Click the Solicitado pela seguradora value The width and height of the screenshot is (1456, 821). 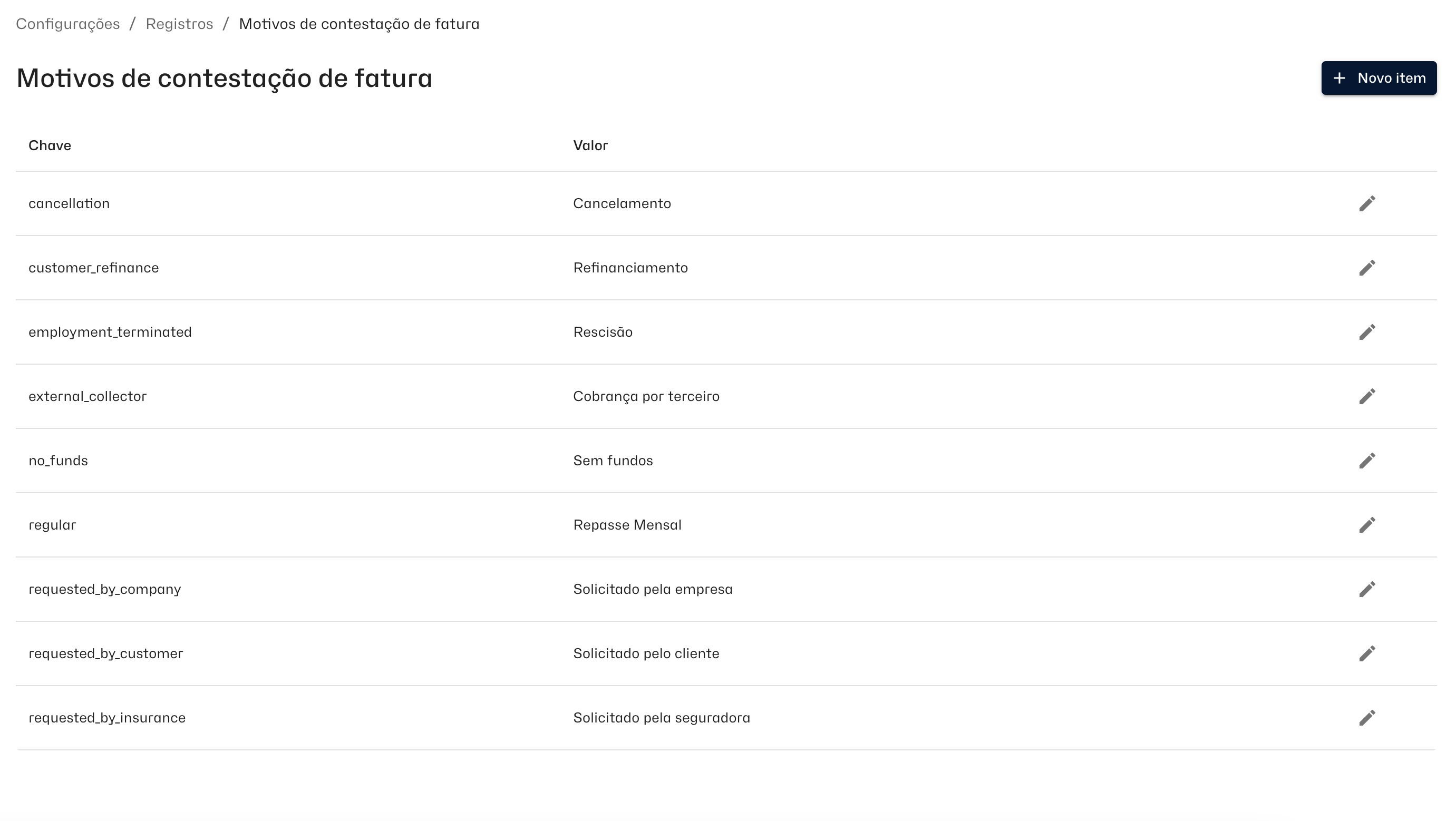[x=661, y=718]
